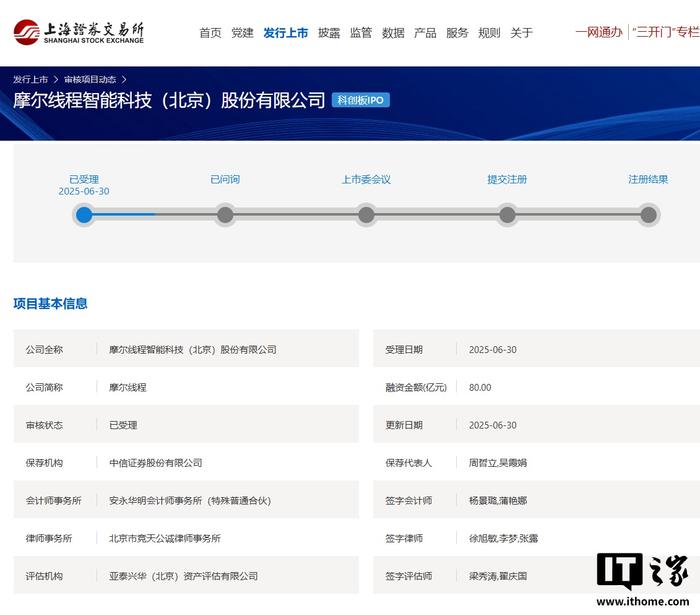Viewport: 700px width, 615px height.
Task: Click the 2025-06-30 date under 已受理
Action: [84, 191]
